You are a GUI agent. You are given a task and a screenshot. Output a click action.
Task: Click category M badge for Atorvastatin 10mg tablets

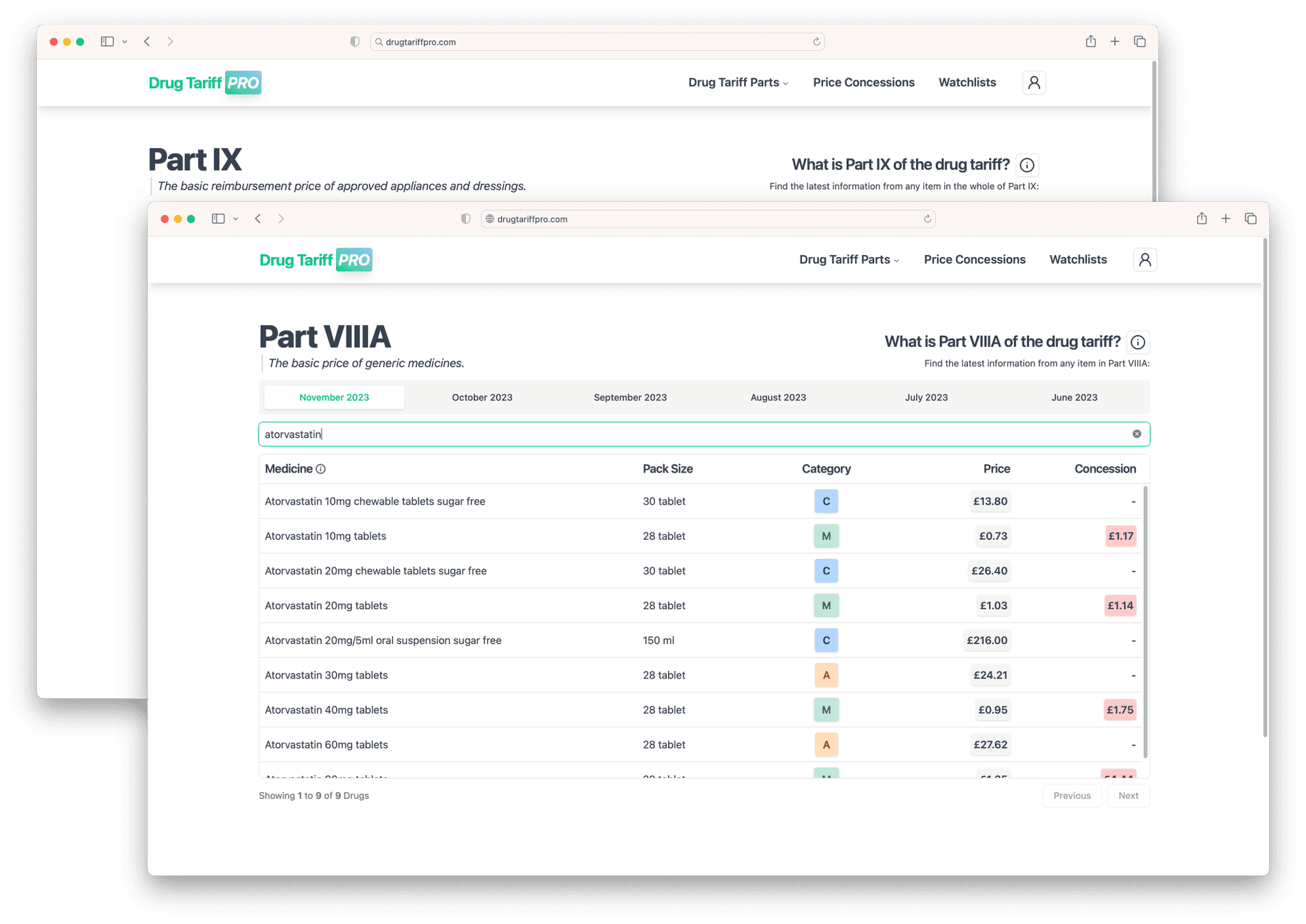pos(826,536)
